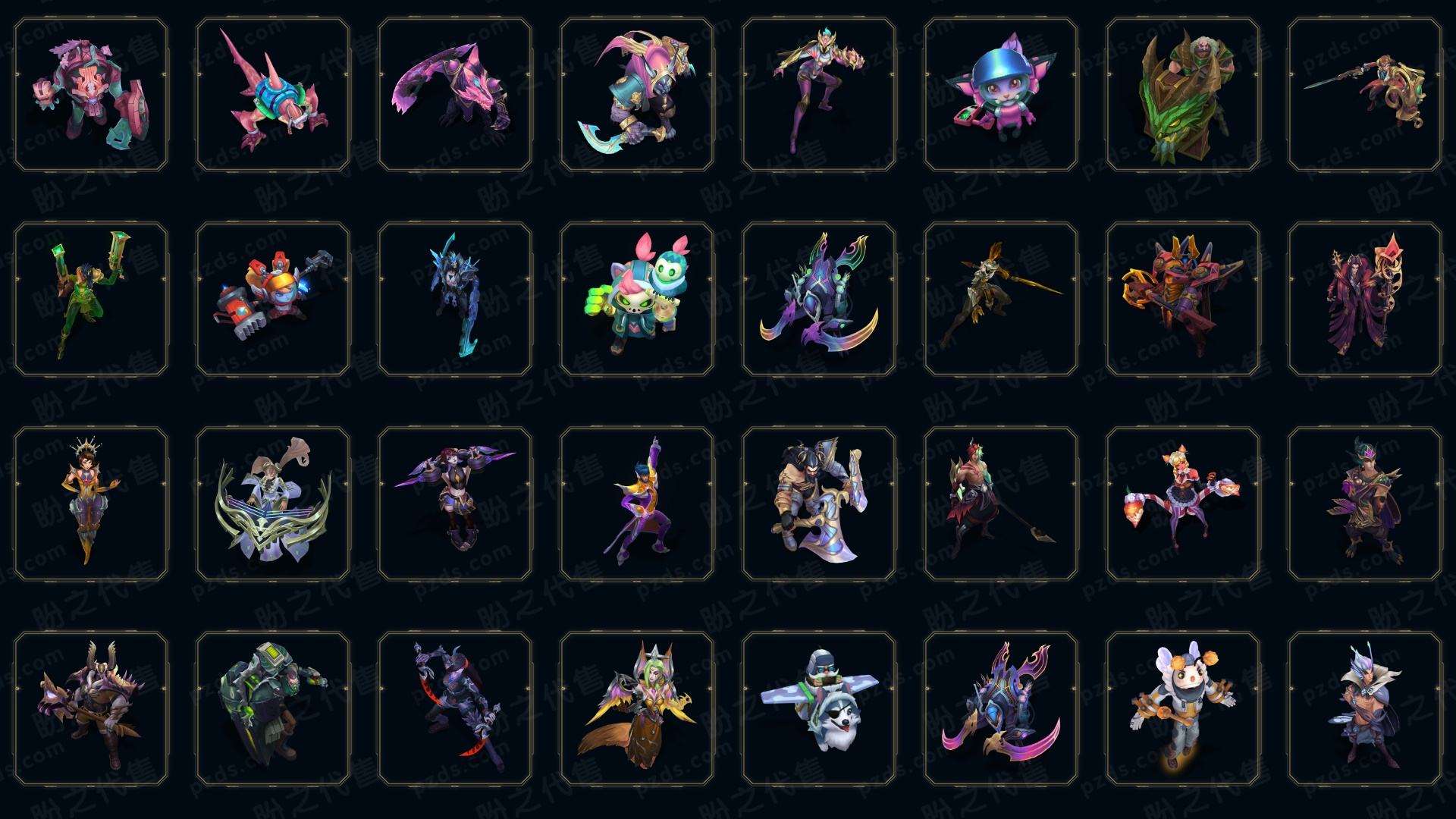Open the small character with blue dome helmet
The height and width of the screenshot is (819, 1456).
pos(1001,94)
